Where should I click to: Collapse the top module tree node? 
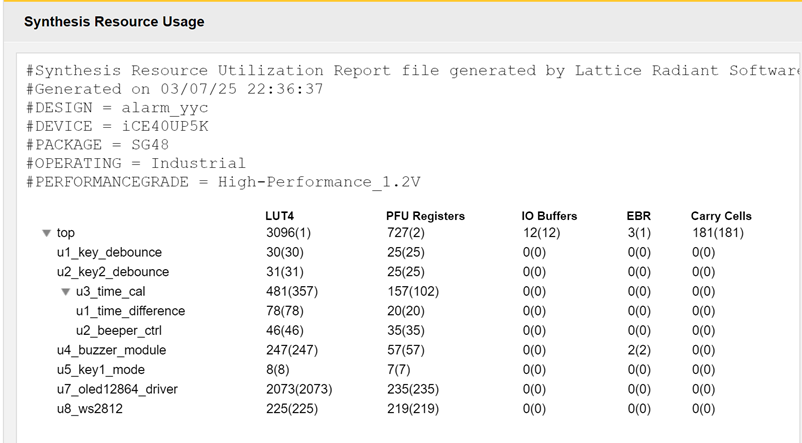[47, 233]
